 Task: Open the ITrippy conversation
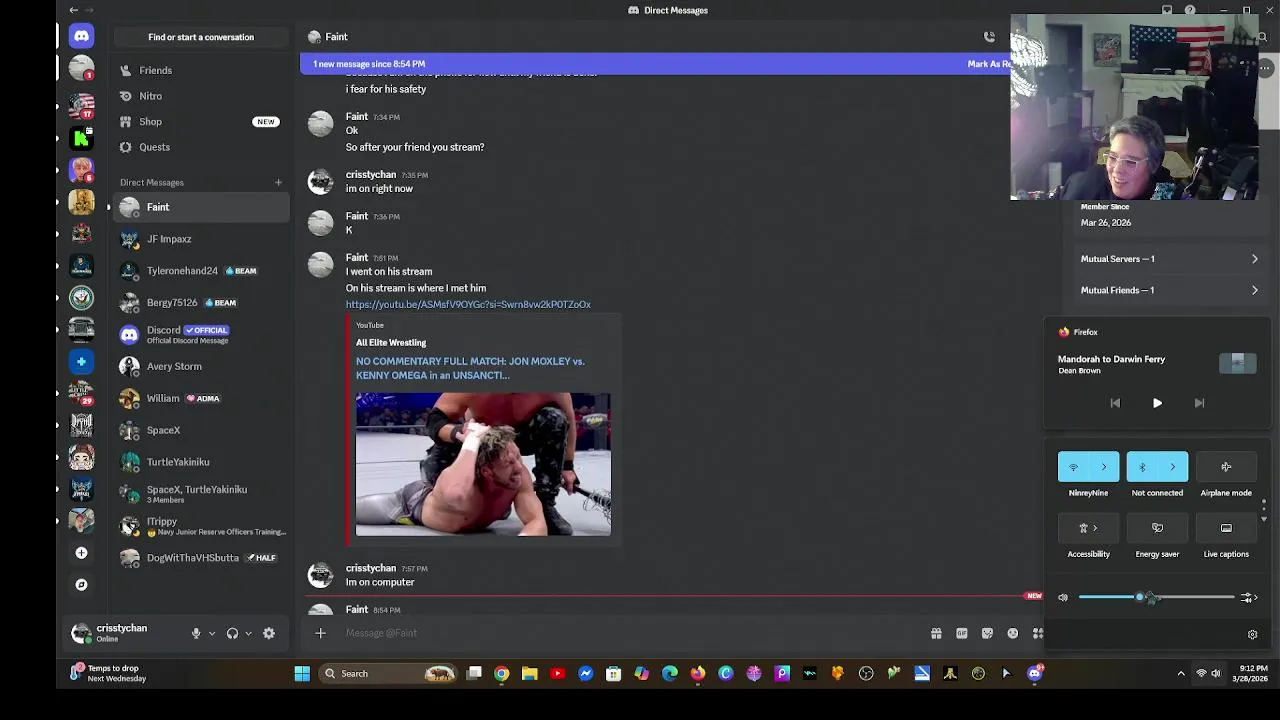200,526
